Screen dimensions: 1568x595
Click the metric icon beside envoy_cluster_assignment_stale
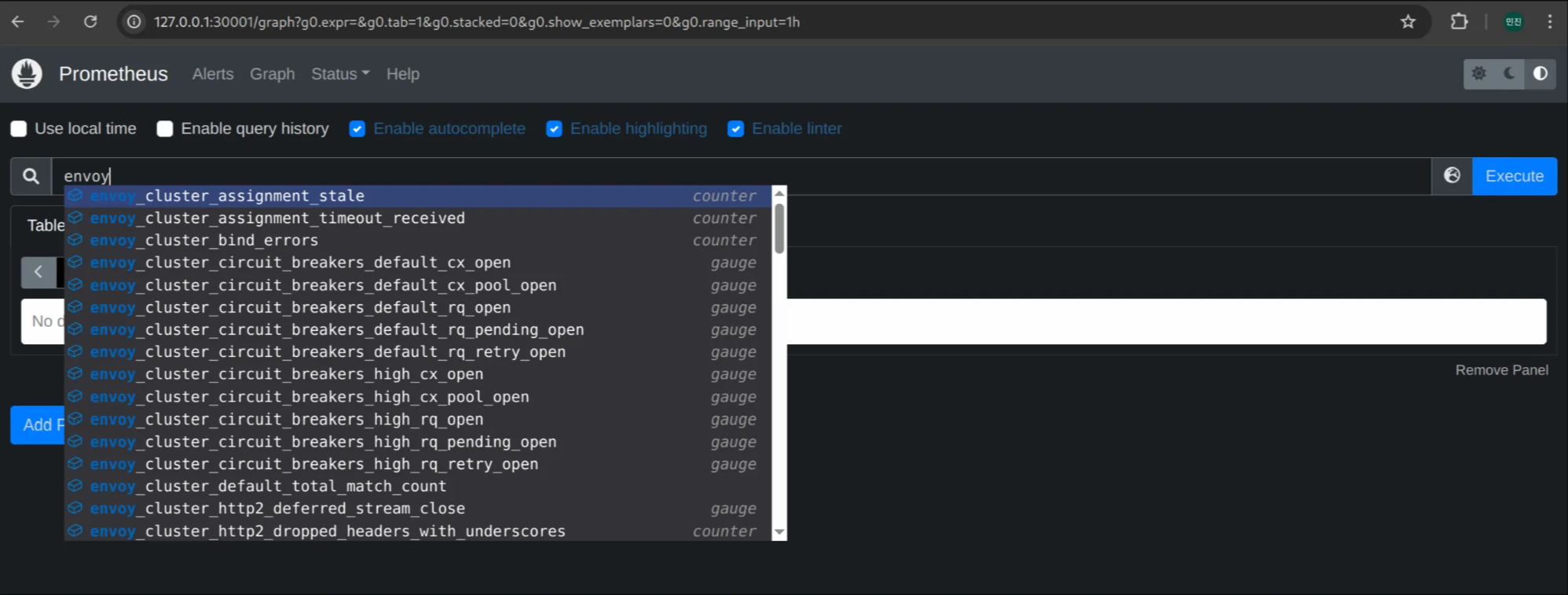pyautogui.click(x=75, y=195)
